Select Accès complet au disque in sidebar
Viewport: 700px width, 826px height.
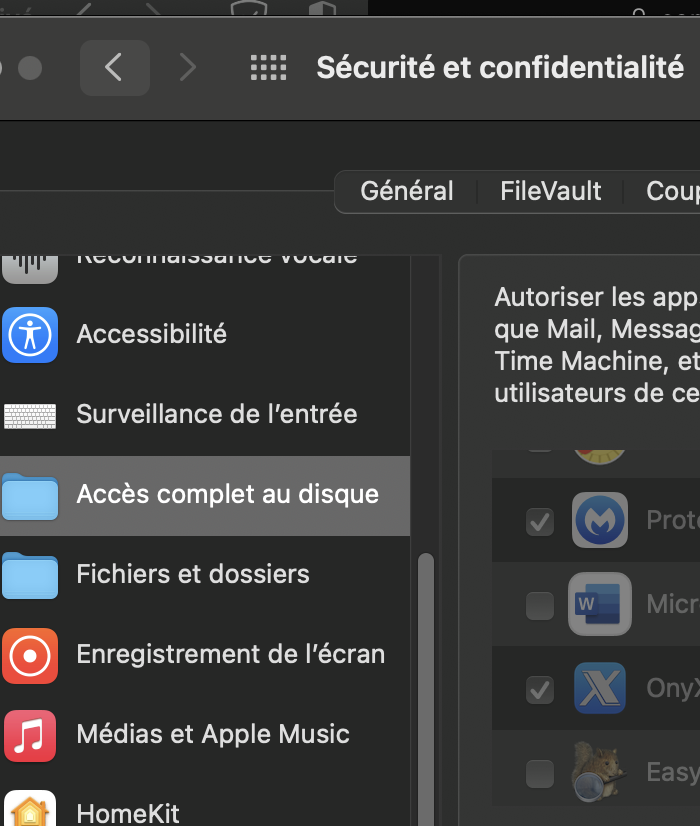(227, 495)
